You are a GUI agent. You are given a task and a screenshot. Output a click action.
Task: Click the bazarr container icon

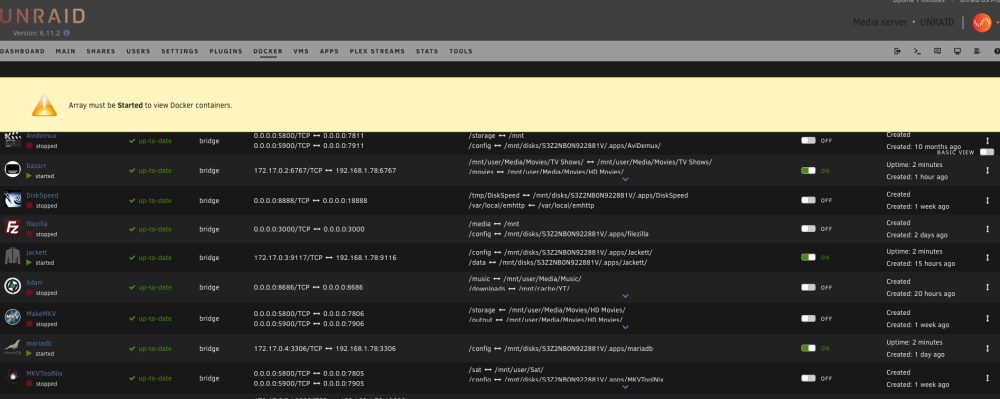click(x=13, y=170)
